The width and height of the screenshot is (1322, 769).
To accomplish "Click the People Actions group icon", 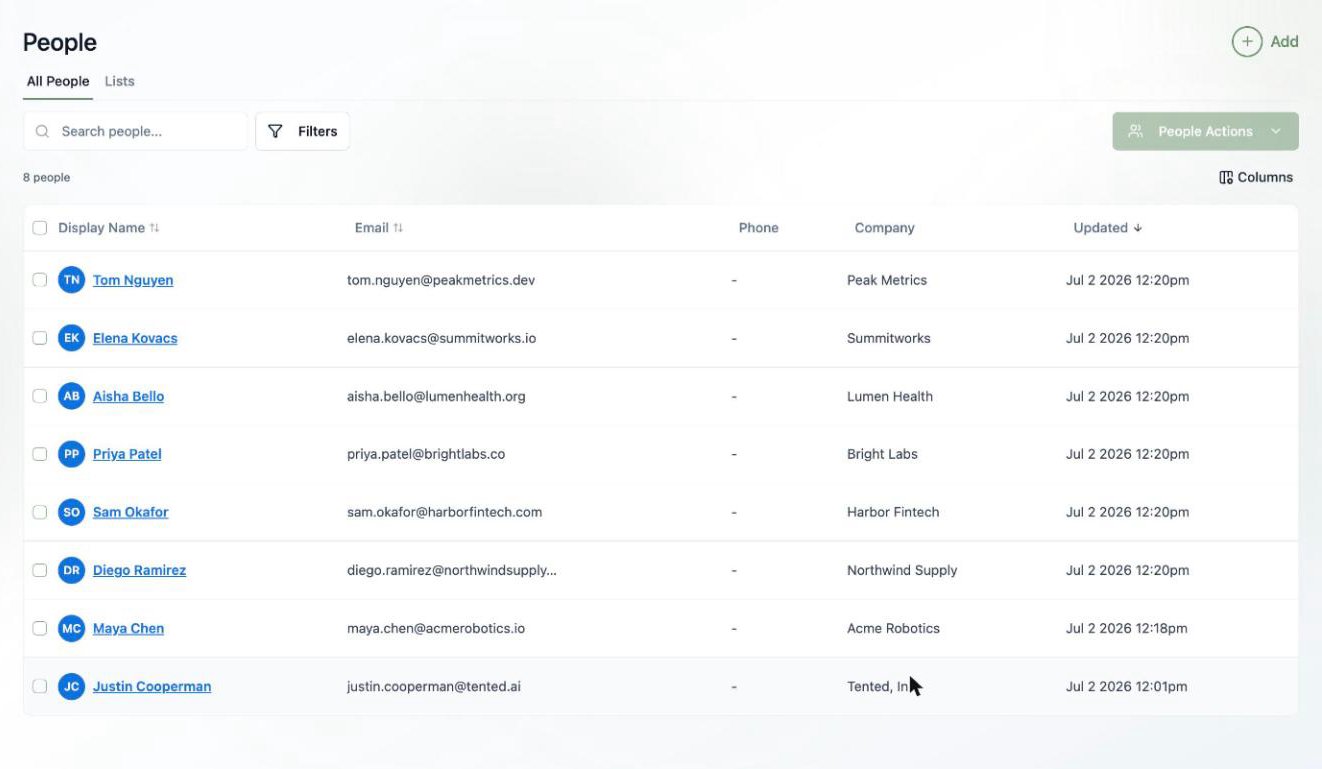I will [x=1135, y=131].
